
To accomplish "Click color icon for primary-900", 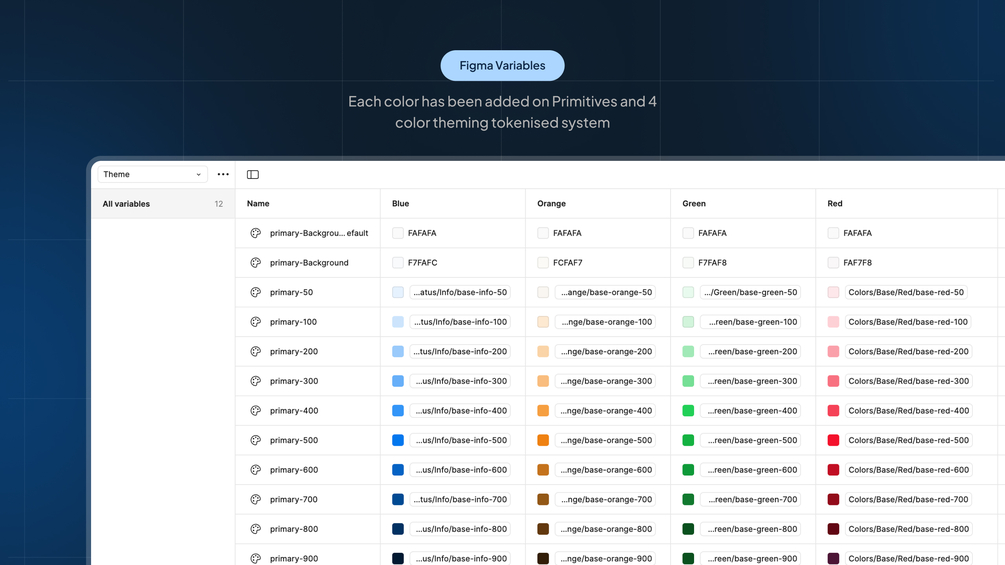I will (x=256, y=559).
